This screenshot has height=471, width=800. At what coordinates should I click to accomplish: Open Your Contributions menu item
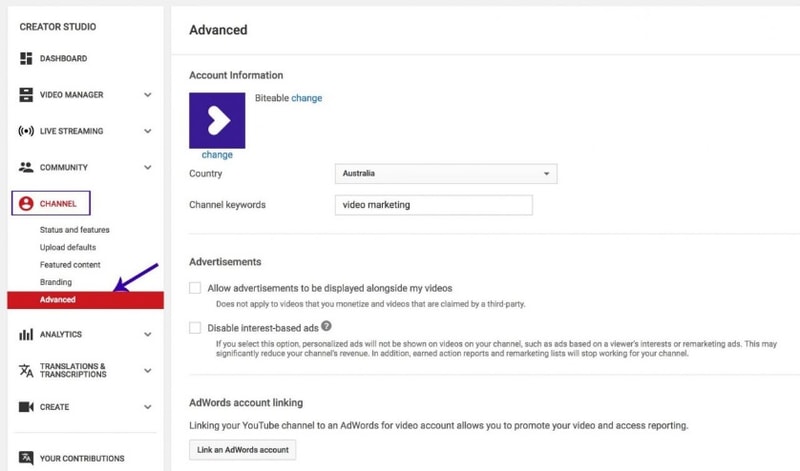[82, 458]
